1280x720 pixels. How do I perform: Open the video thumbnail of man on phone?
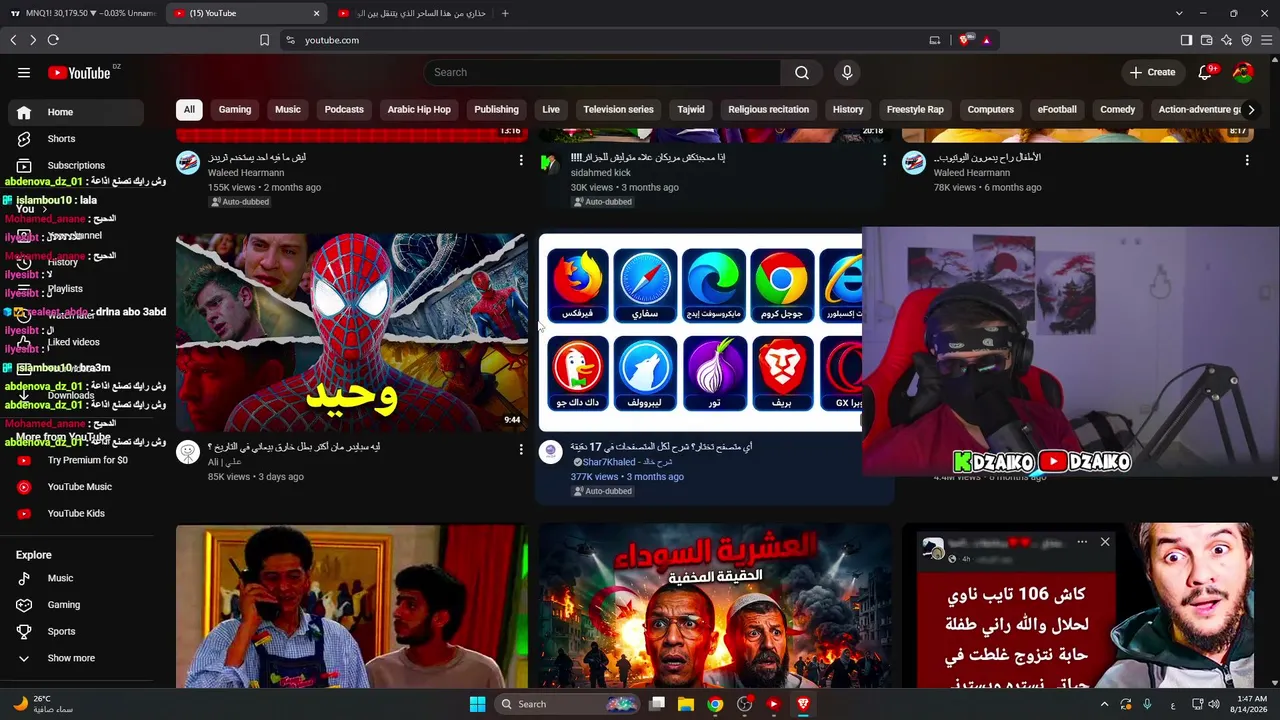tap(352, 607)
